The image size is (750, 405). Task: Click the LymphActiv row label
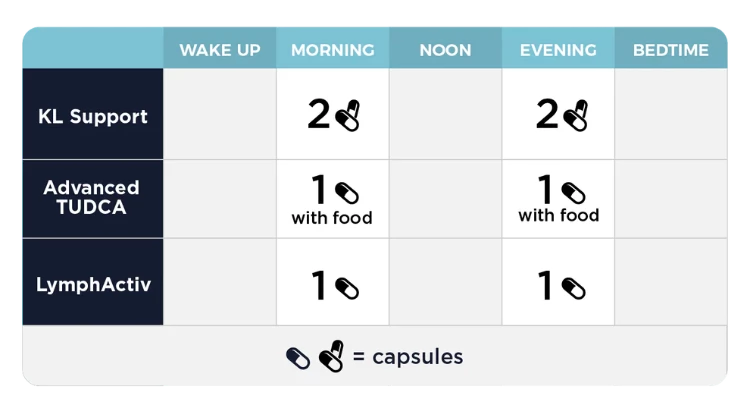(x=92, y=284)
